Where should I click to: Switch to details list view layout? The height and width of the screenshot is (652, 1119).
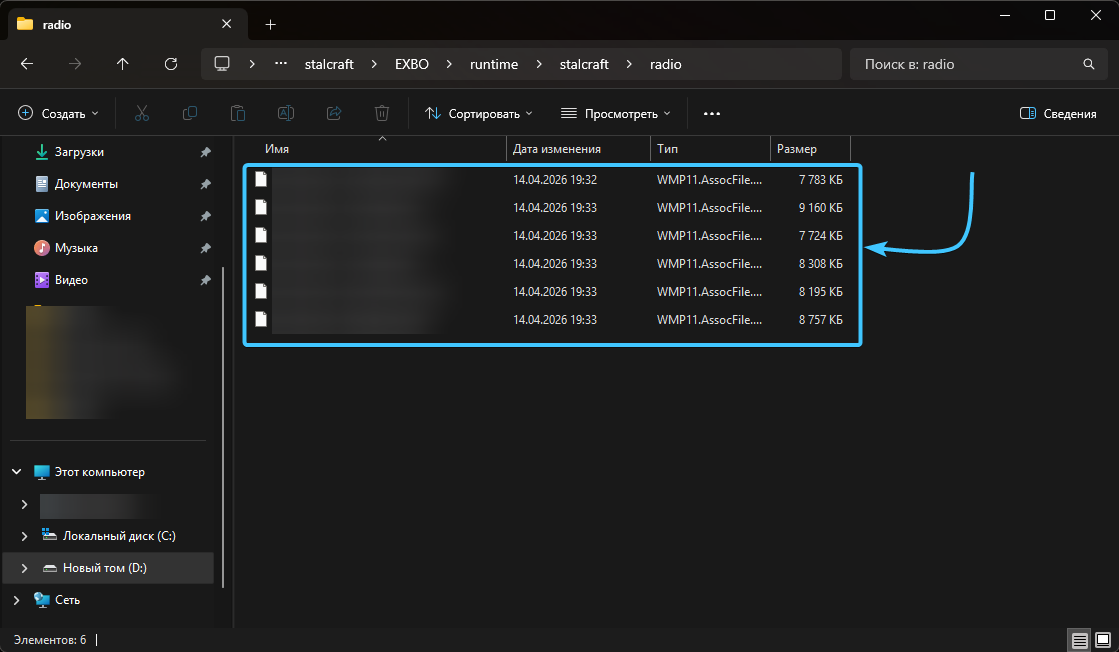1079,640
